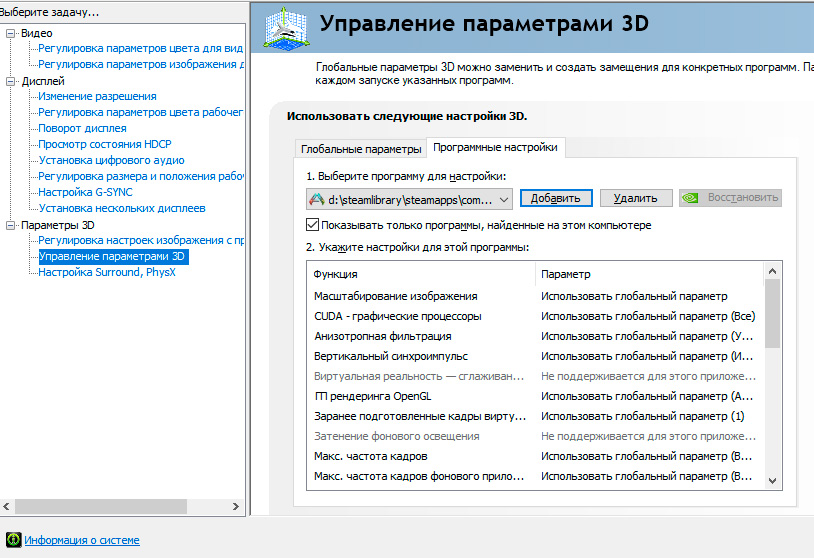
Task: Open Регулировка параметров цвета для видео
Action: (x=141, y=48)
